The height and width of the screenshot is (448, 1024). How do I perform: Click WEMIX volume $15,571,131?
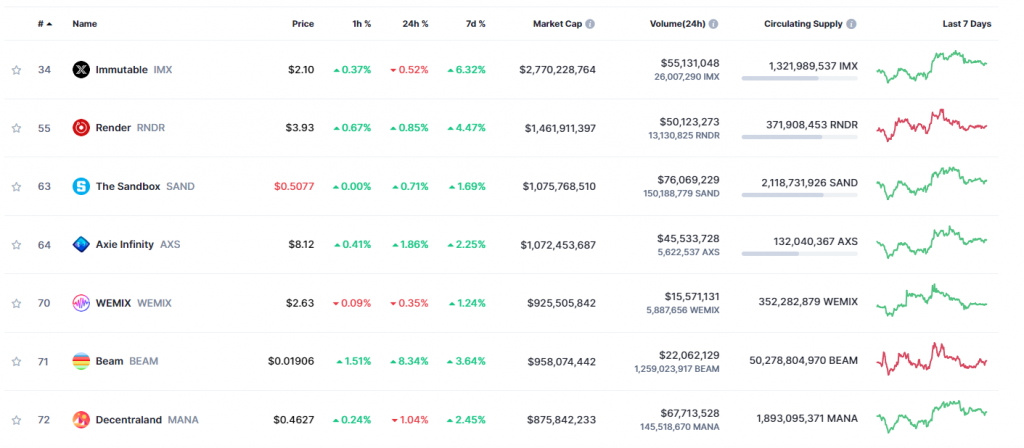click(x=690, y=296)
